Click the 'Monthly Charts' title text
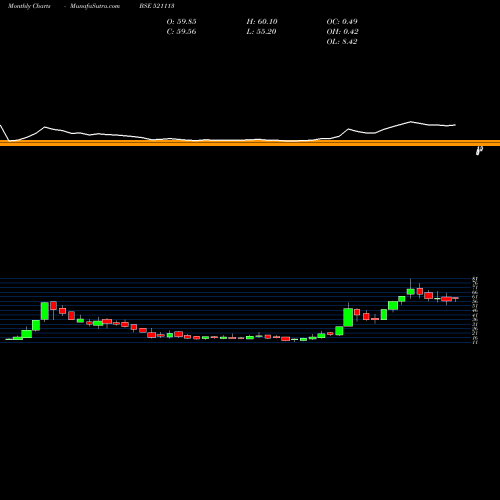 (29, 6)
